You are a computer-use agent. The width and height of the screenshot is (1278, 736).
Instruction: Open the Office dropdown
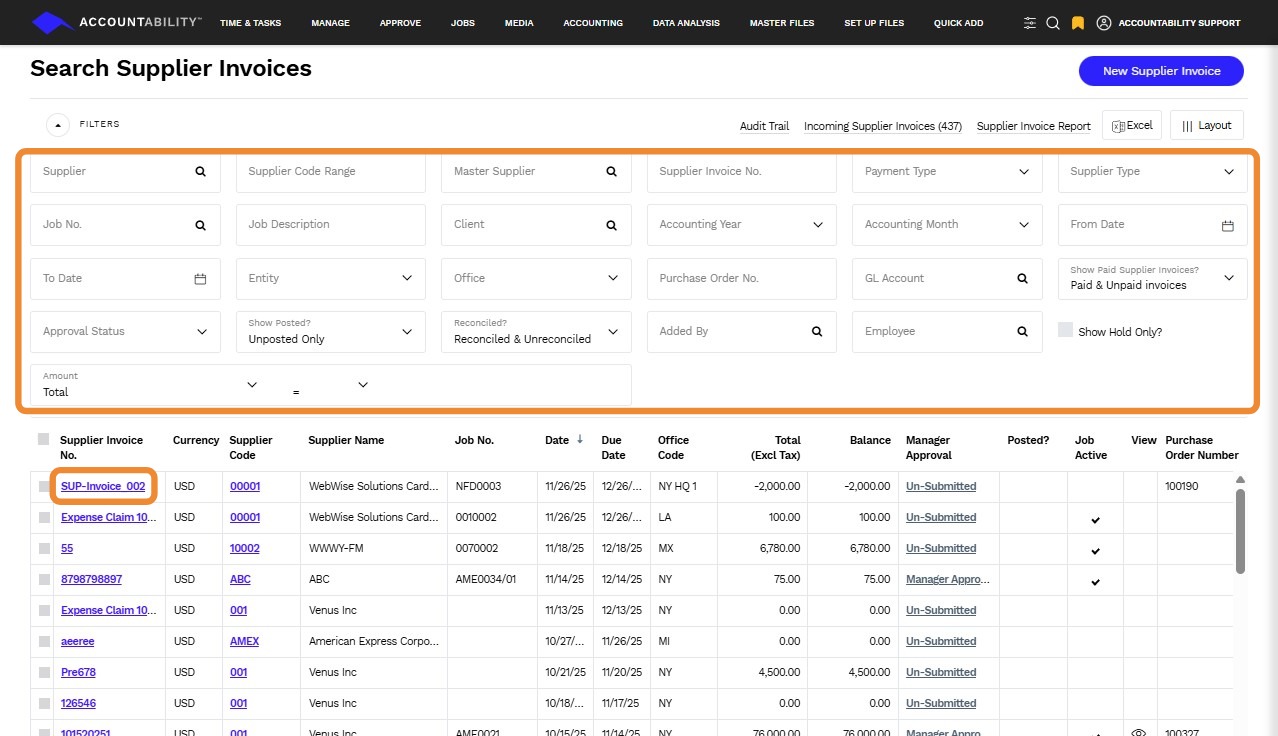pos(536,279)
